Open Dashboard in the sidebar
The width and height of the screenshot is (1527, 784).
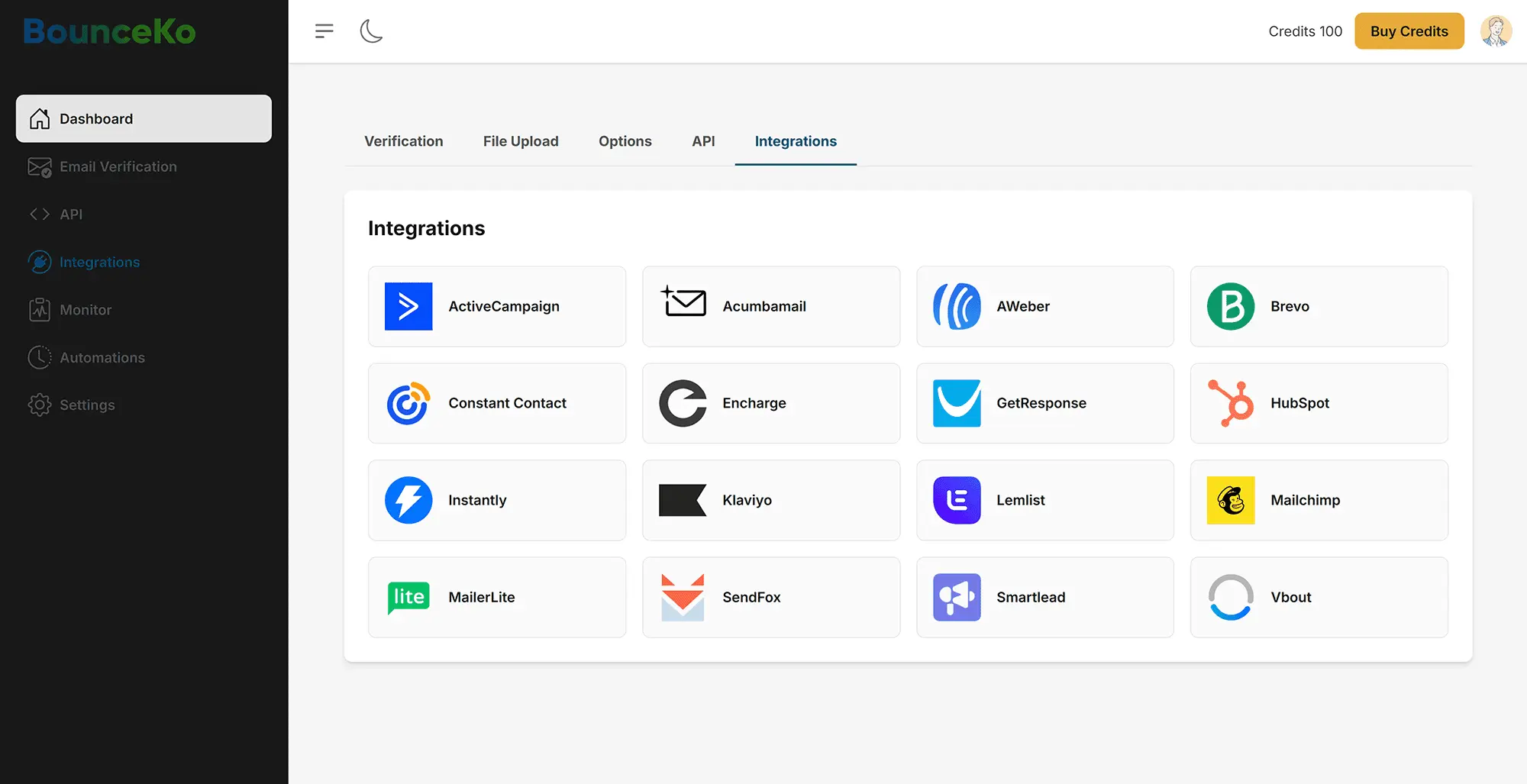coord(144,118)
